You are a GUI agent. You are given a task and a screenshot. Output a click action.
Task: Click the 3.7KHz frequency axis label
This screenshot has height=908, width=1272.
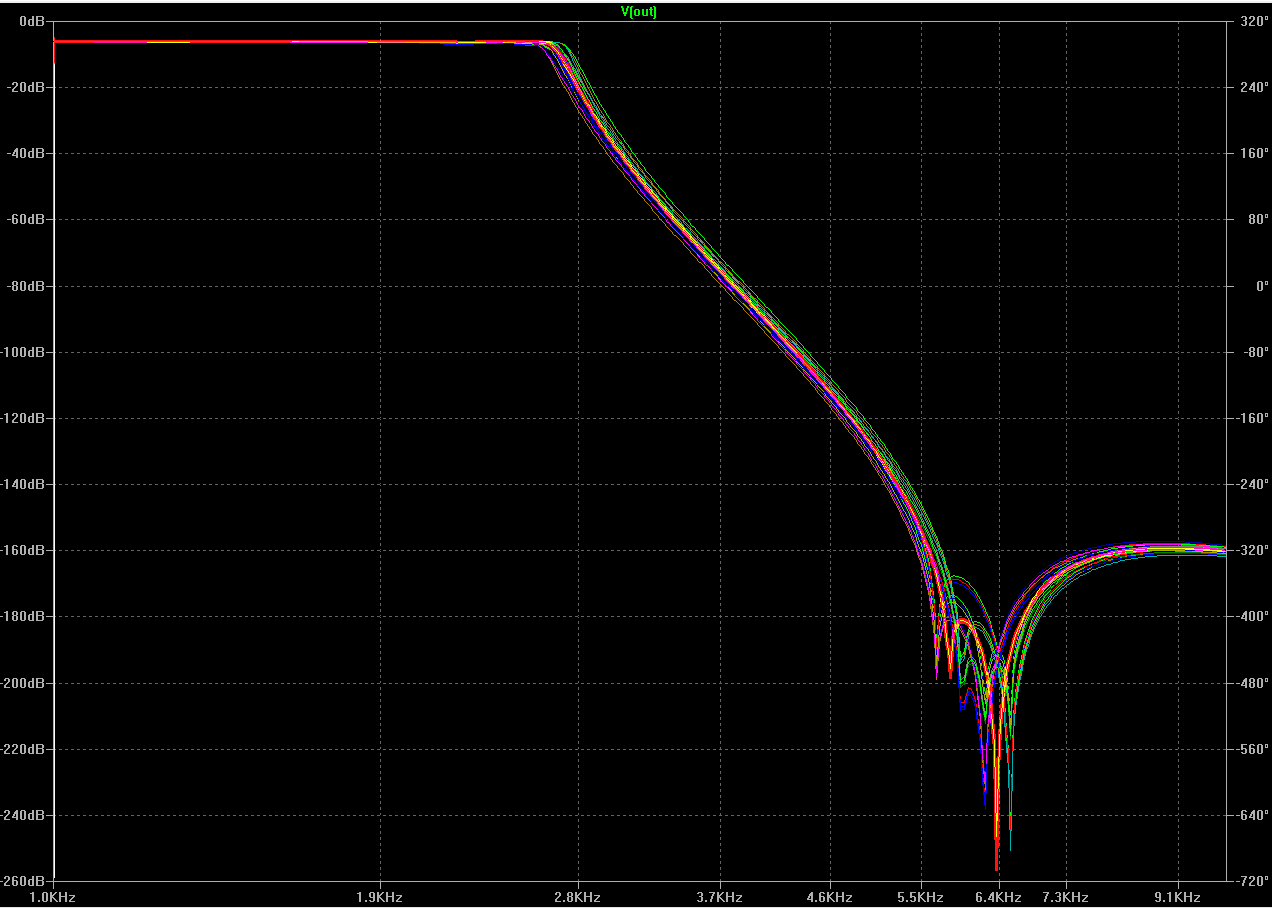tap(720, 897)
